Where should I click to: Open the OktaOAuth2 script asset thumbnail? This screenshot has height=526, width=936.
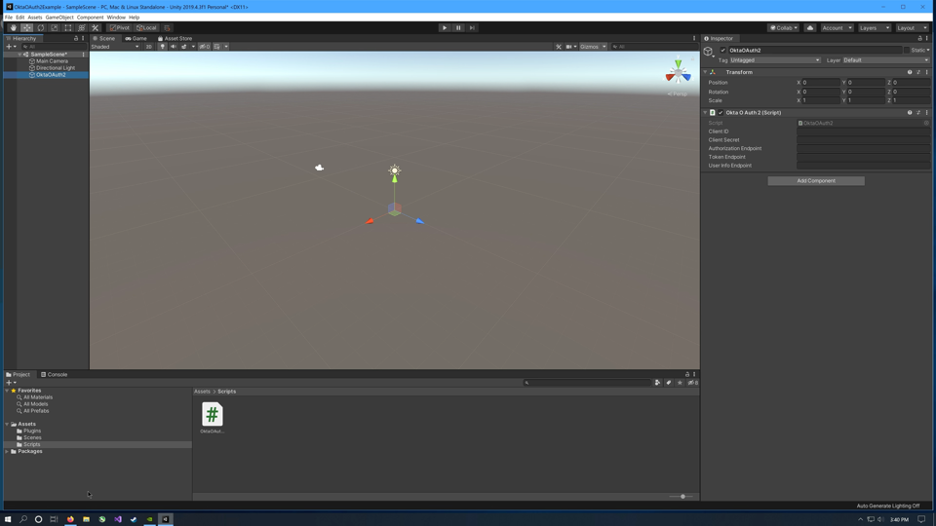pos(212,414)
